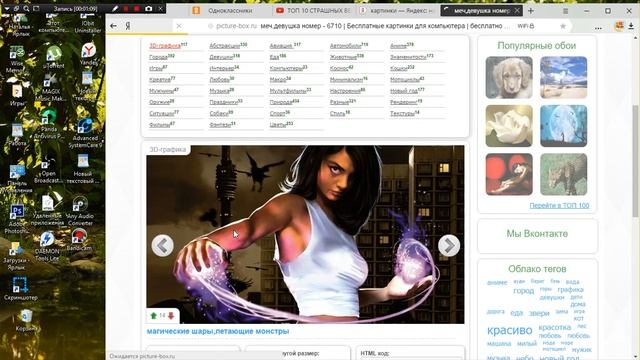Expand recorder bar dropdown arrow
This screenshot has width=640, height=360.
pyautogui.click(x=7, y=8)
